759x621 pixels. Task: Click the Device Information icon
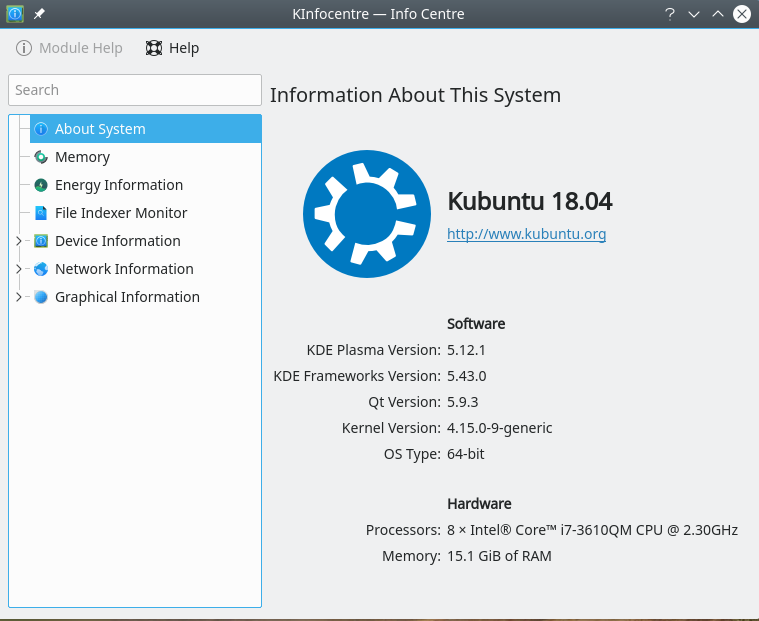coord(41,241)
